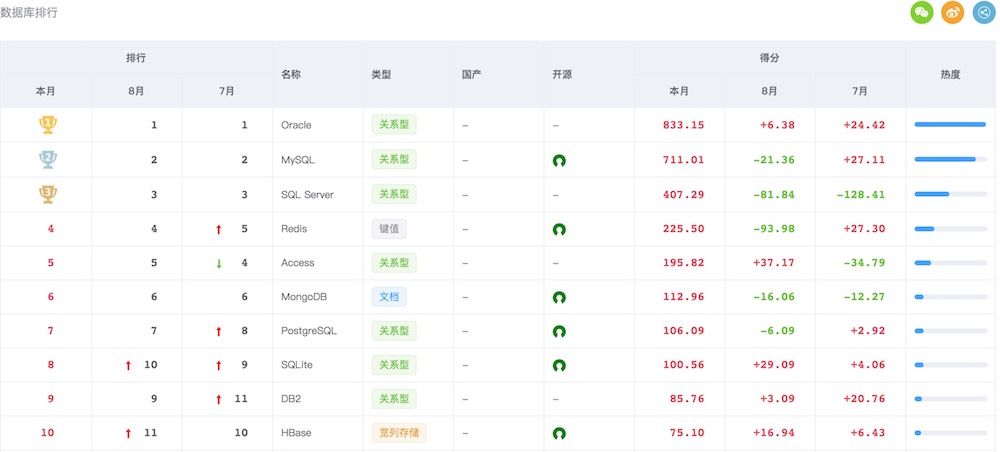Click the red up arrow in DB2 row
The image size is (1000, 452).
click(219, 400)
